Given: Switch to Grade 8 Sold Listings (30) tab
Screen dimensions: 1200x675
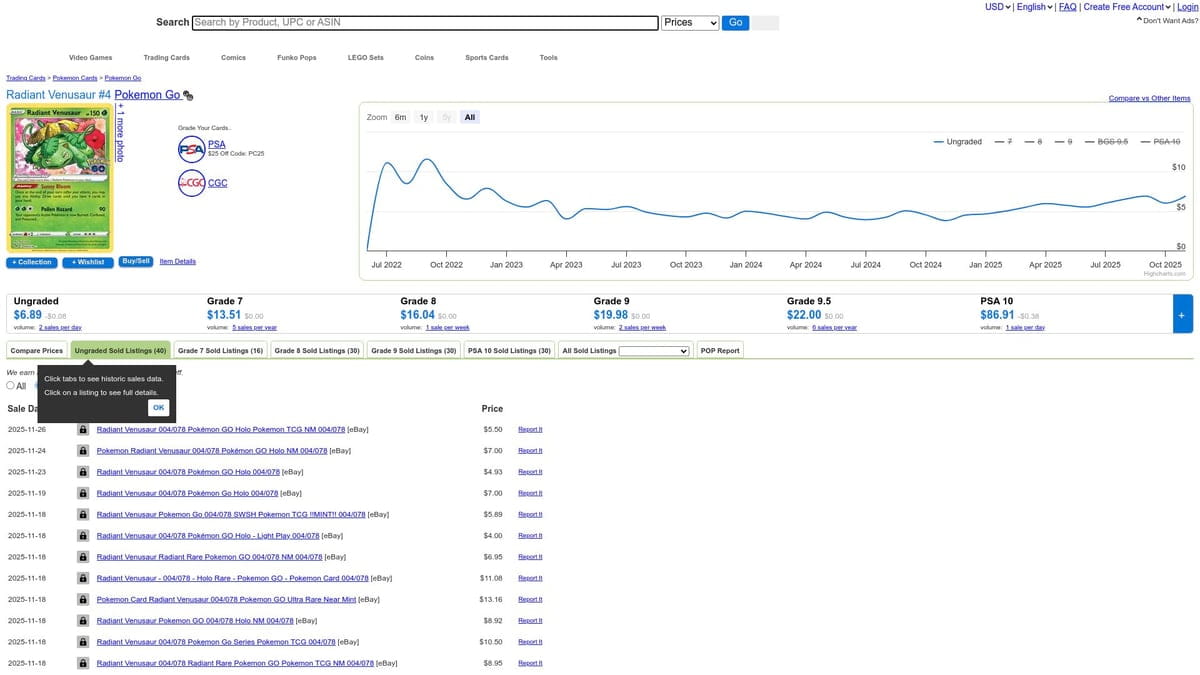Looking at the screenshot, I should [x=317, y=351].
